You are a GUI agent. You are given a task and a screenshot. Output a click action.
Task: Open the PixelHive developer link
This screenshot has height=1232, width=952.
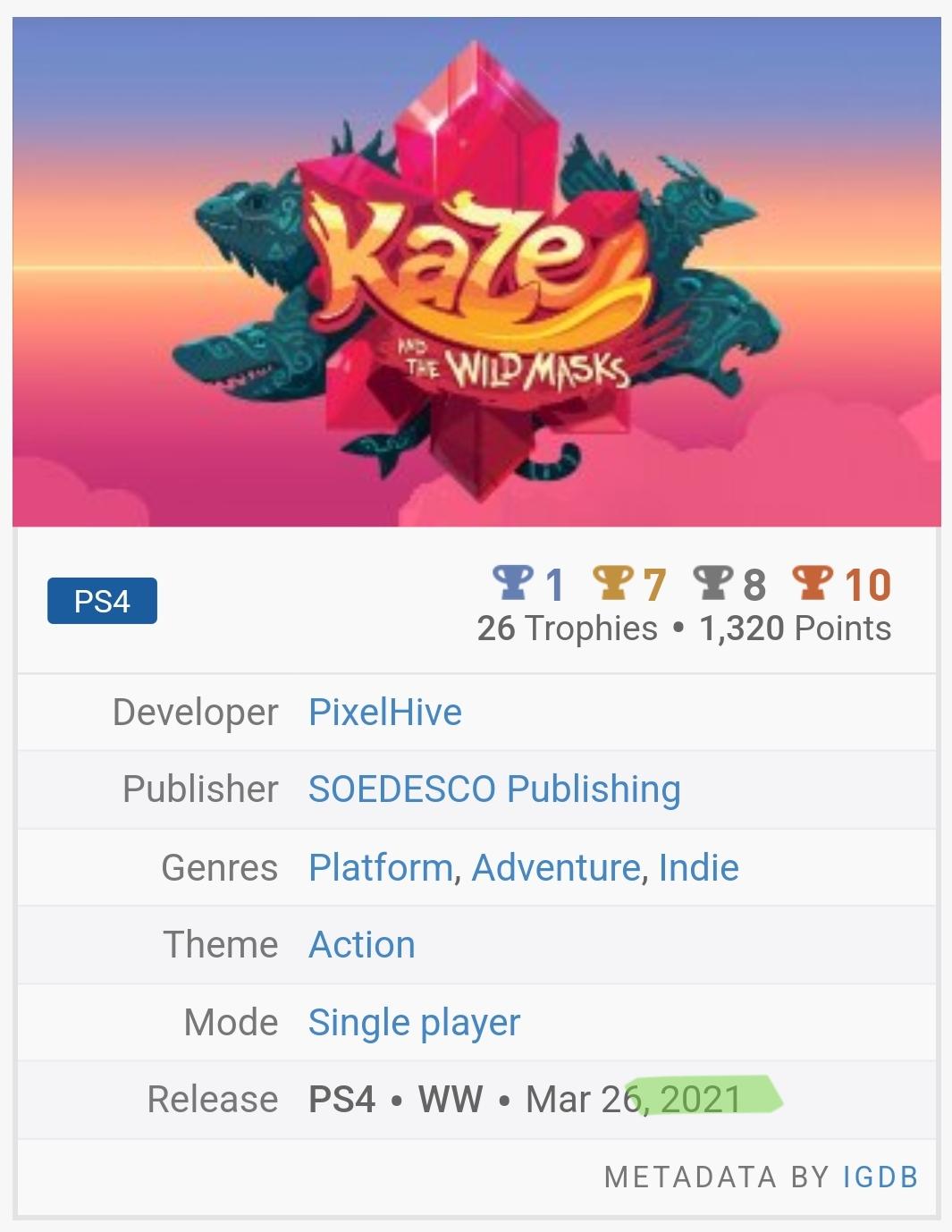pyautogui.click(x=385, y=713)
